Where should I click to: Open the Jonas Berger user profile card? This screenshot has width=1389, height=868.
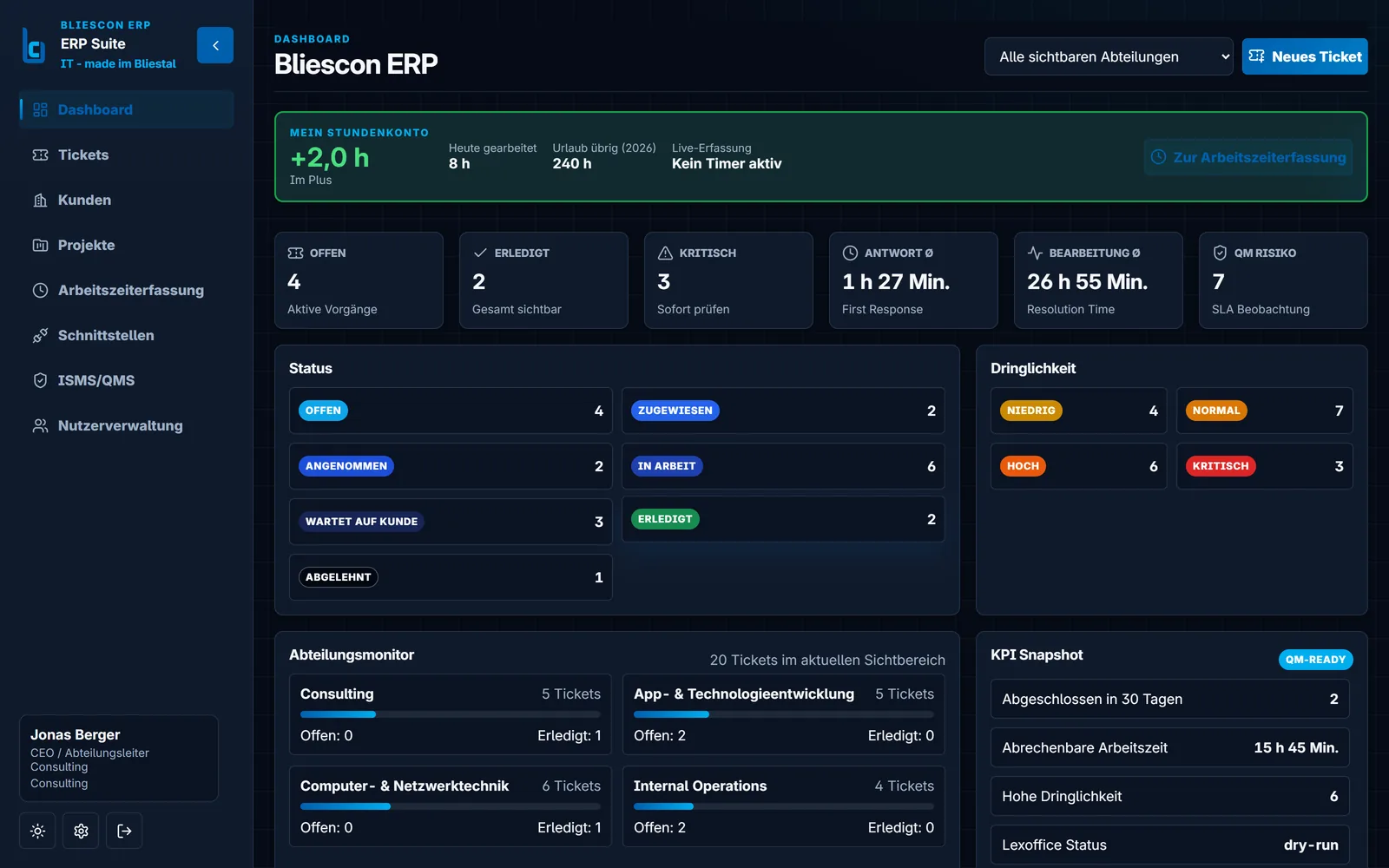pyautogui.click(x=119, y=758)
